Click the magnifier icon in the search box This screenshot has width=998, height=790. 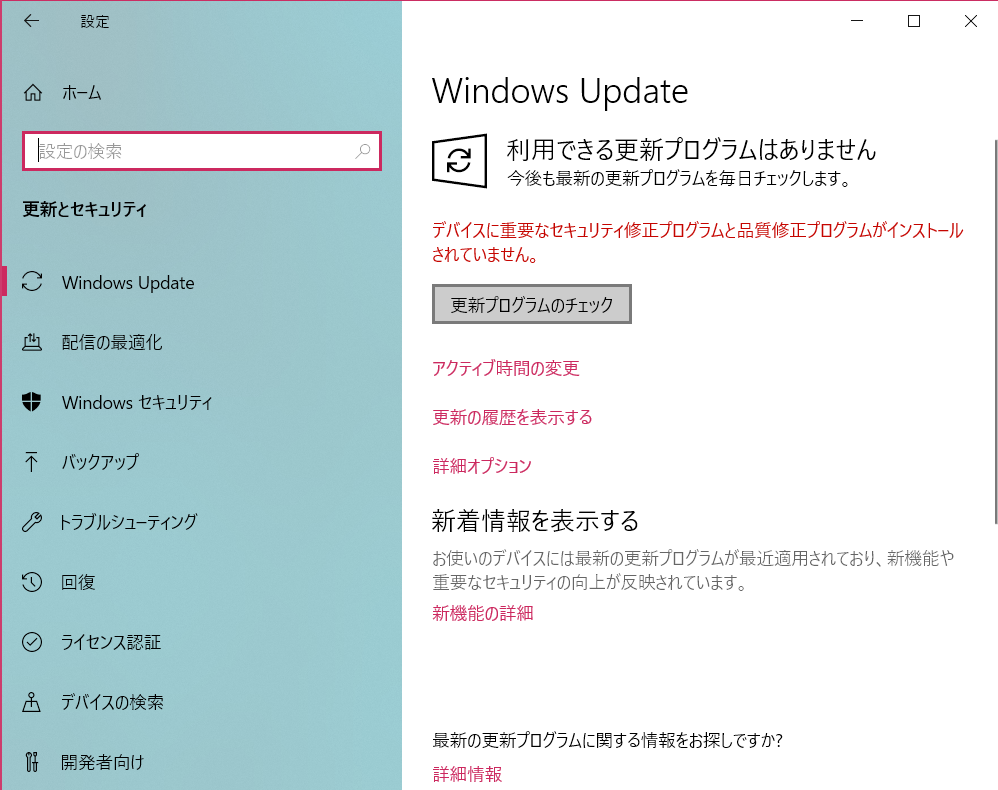(x=363, y=151)
